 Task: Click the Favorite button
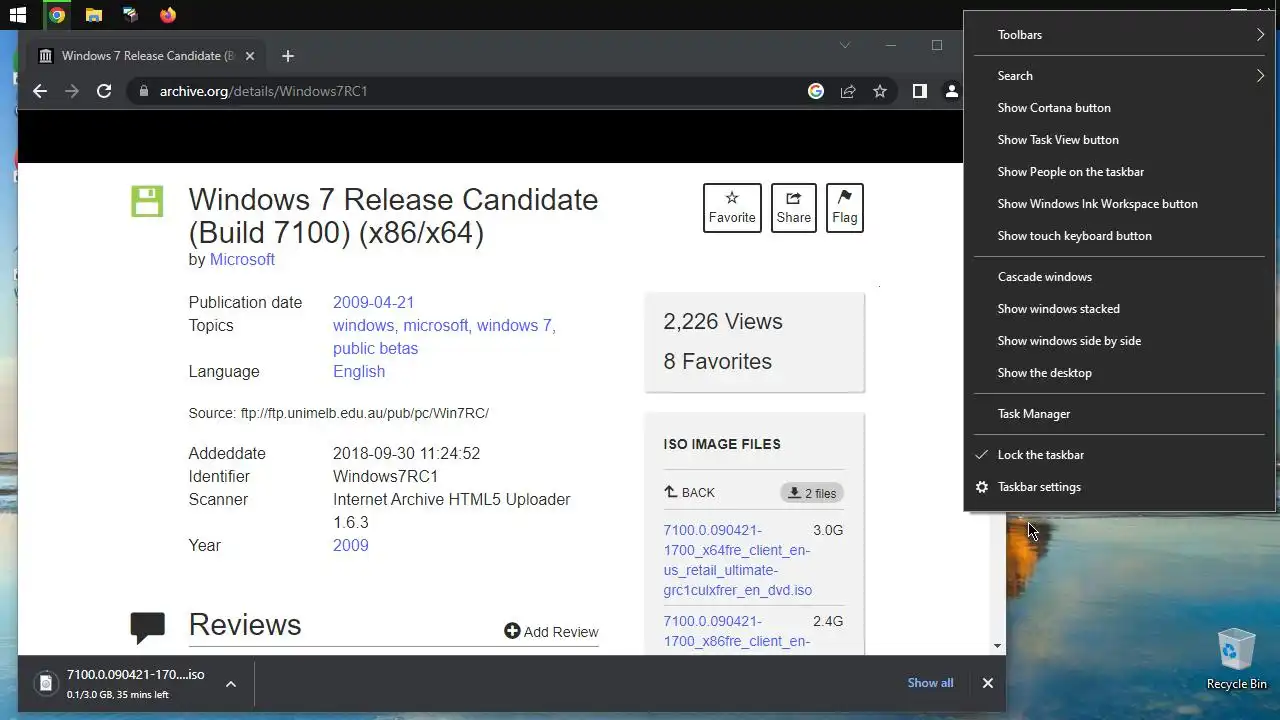732,207
